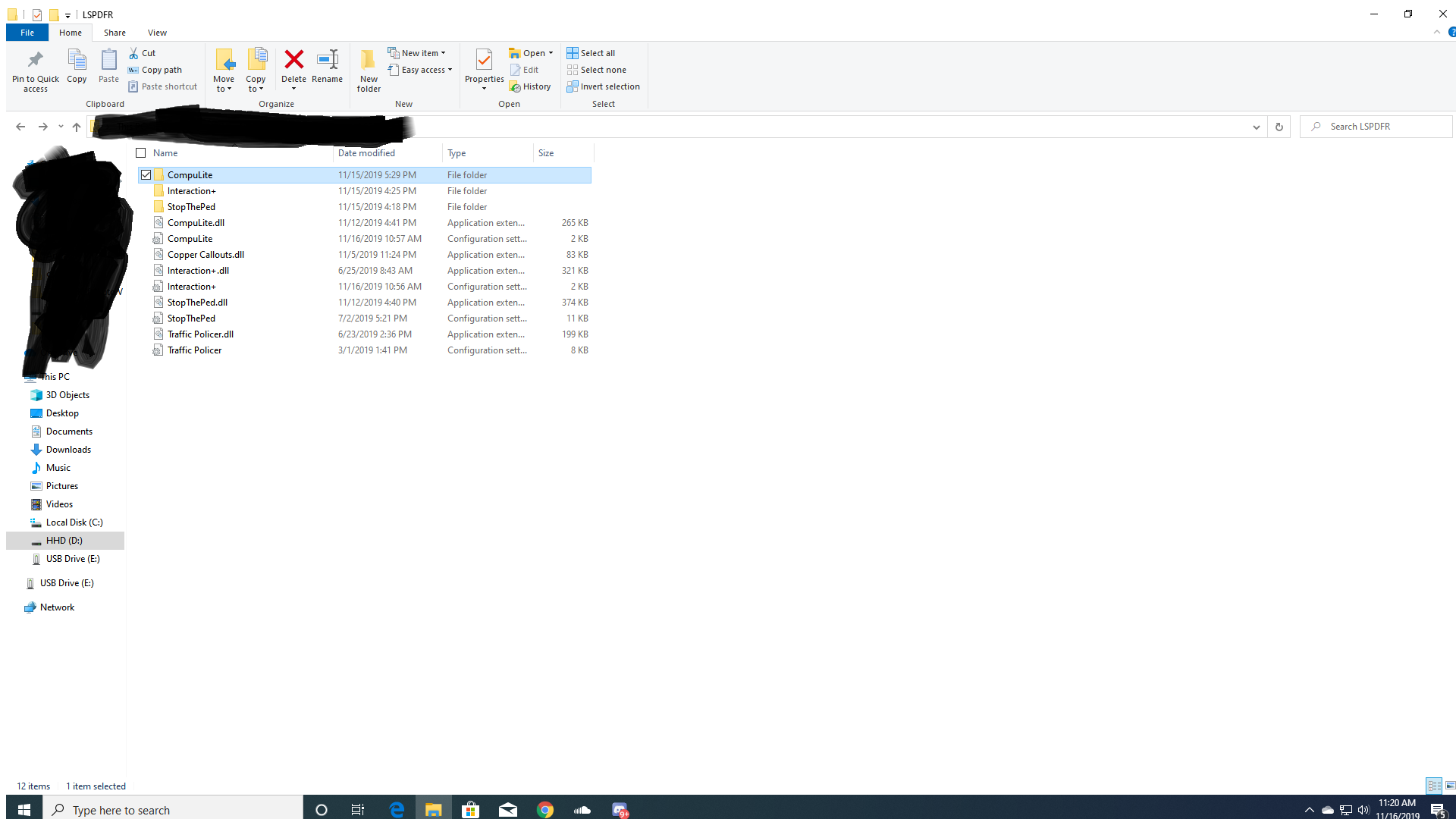Click Invert selection
Viewport: 1456px width, 819px height.
pyautogui.click(x=603, y=86)
